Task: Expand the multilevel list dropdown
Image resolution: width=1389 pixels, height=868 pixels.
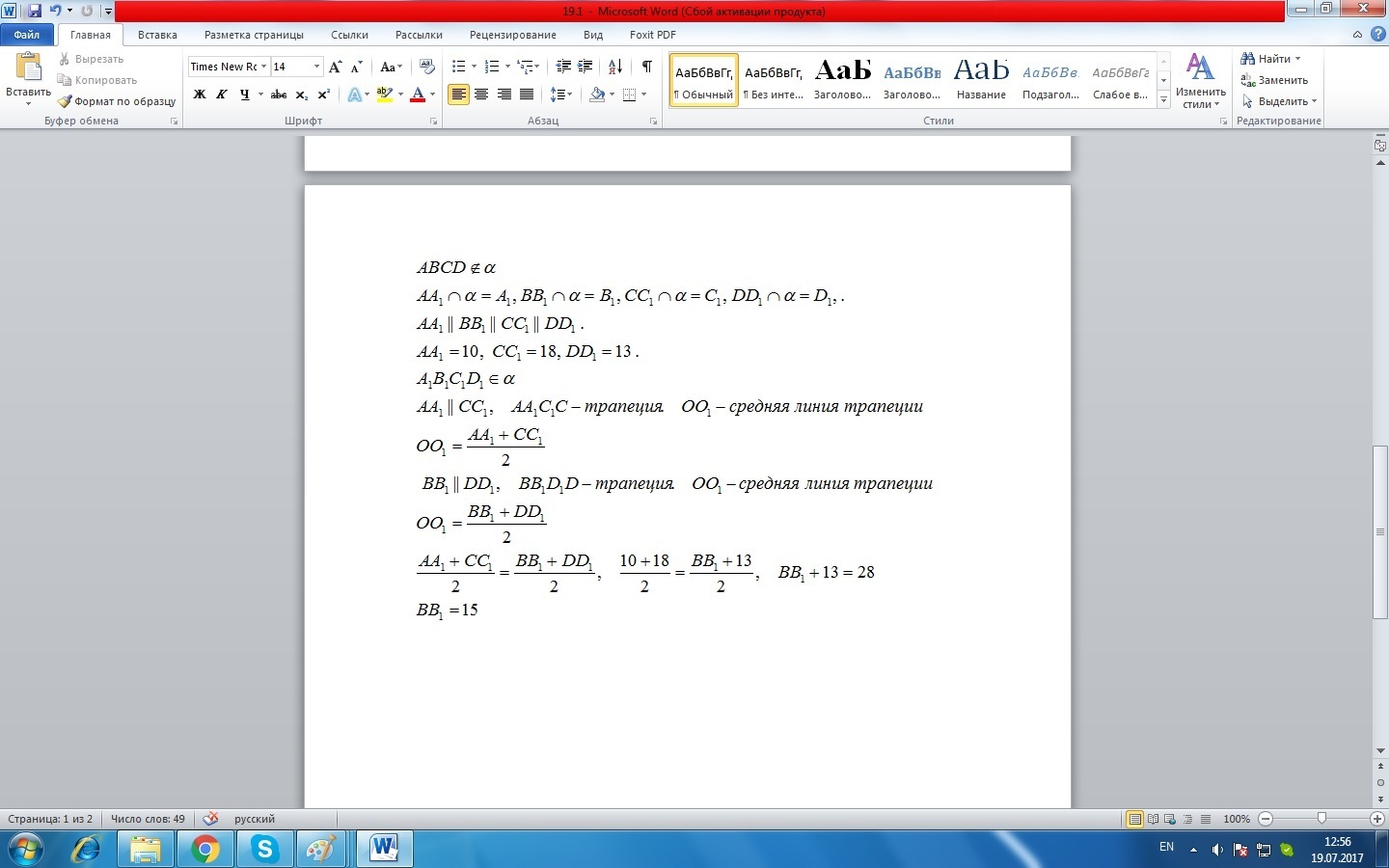Action: tap(537, 67)
